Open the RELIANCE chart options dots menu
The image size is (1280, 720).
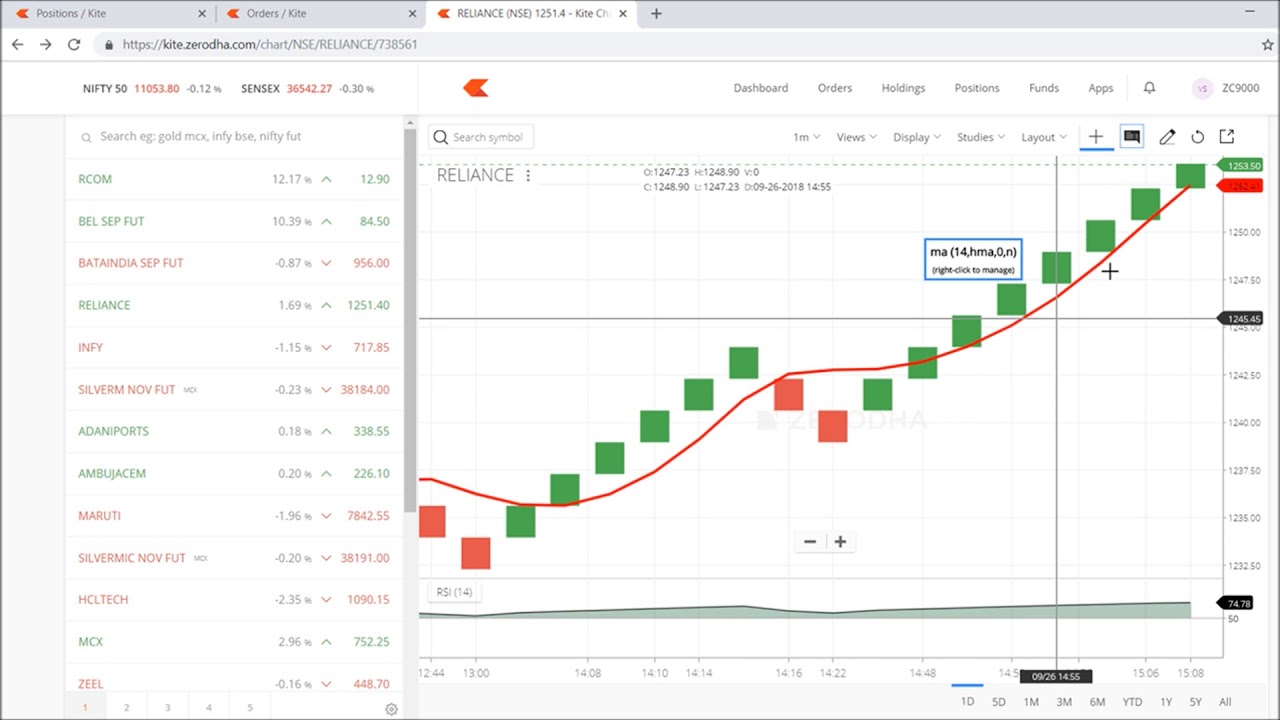[x=528, y=175]
